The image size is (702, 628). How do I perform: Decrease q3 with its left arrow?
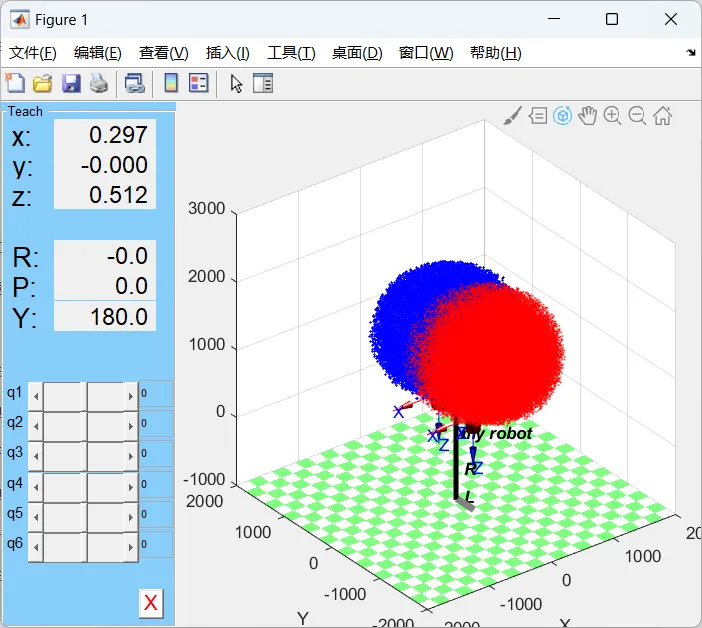click(36, 457)
